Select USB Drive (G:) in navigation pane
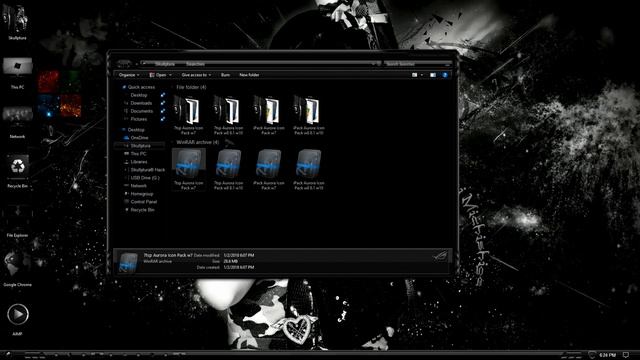640x360 pixels. (x=144, y=178)
